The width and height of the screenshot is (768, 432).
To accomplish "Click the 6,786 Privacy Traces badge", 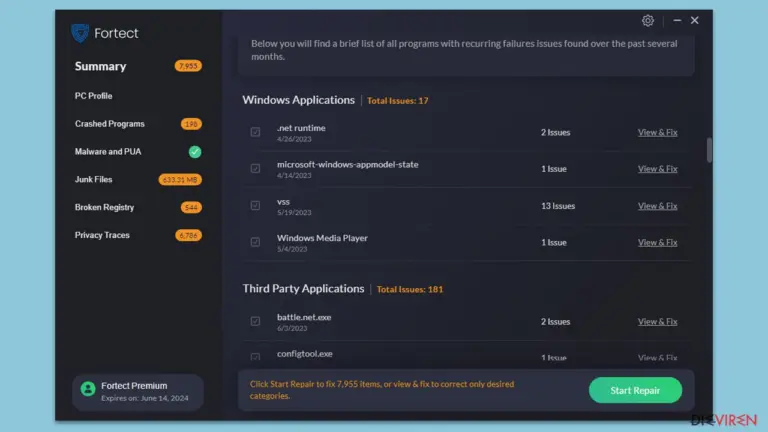I will click(x=188, y=236).
